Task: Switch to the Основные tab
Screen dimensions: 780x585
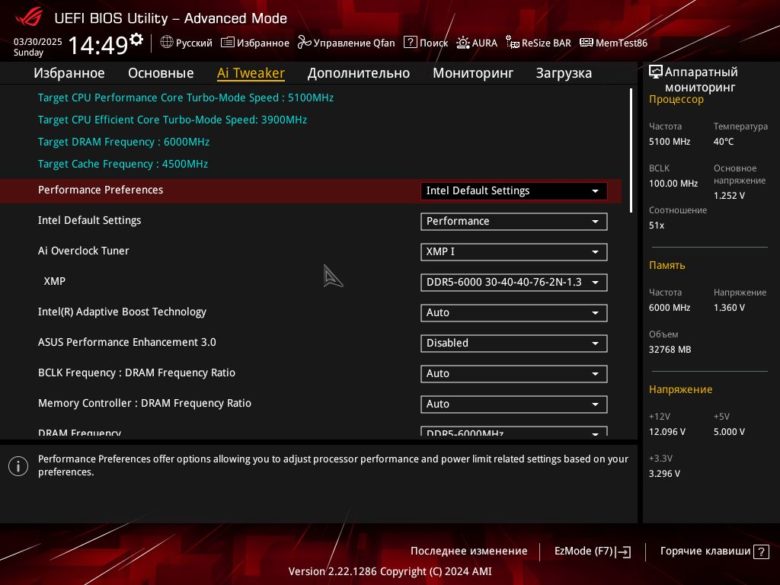Action: point(161,73)
